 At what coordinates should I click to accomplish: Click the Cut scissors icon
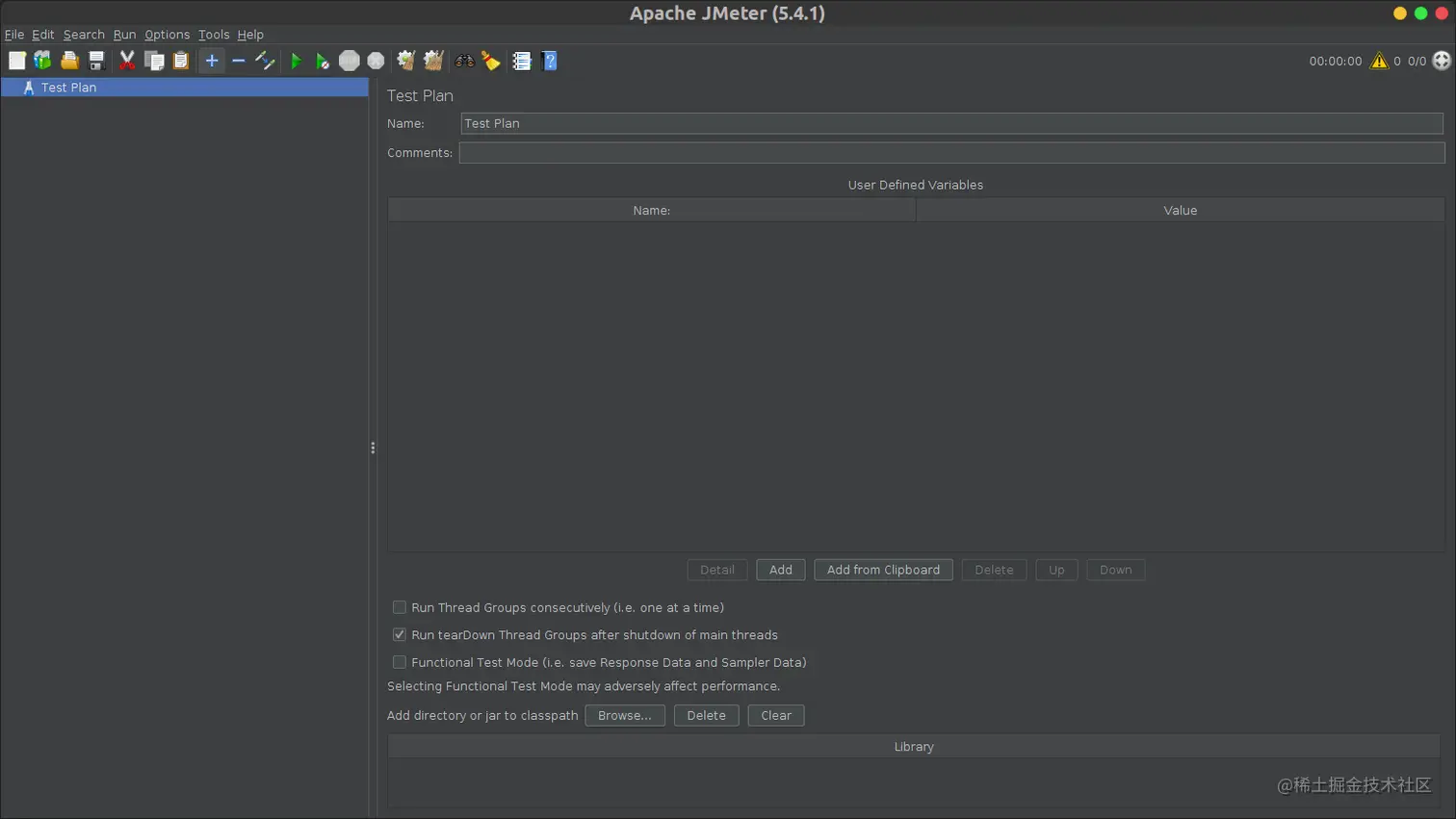click(127, 61)
